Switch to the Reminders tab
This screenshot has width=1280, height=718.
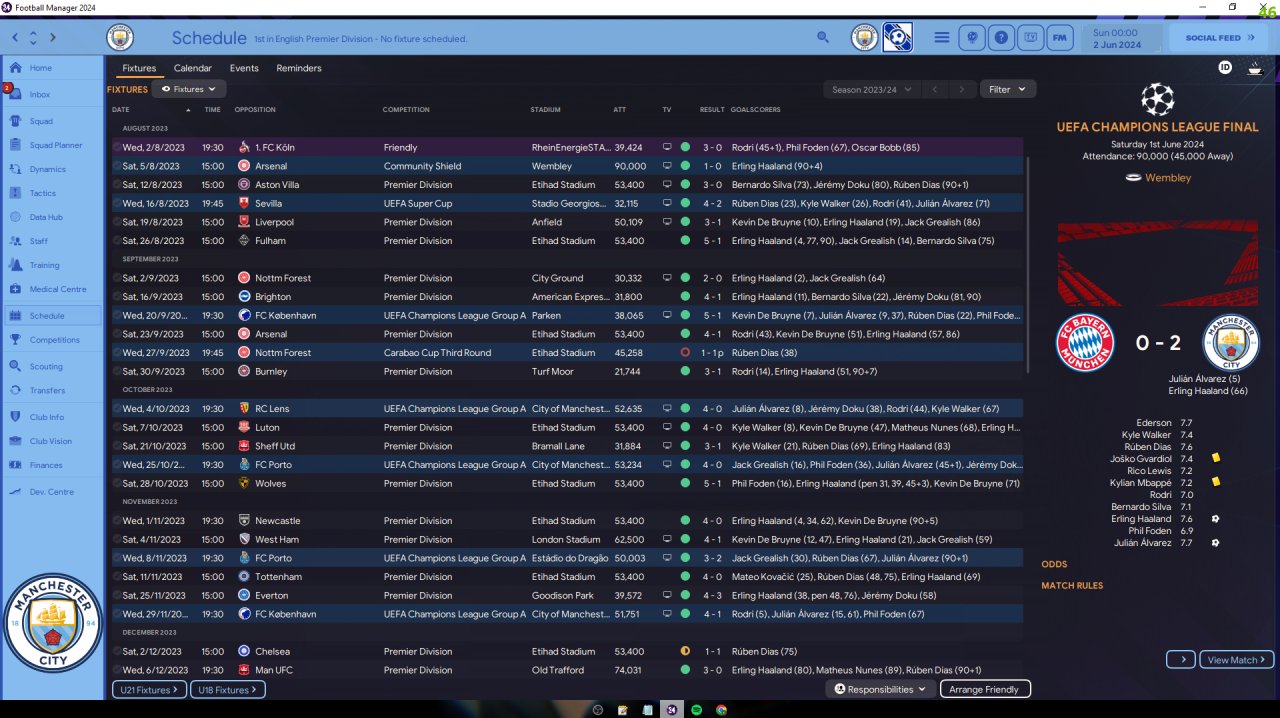299,68
